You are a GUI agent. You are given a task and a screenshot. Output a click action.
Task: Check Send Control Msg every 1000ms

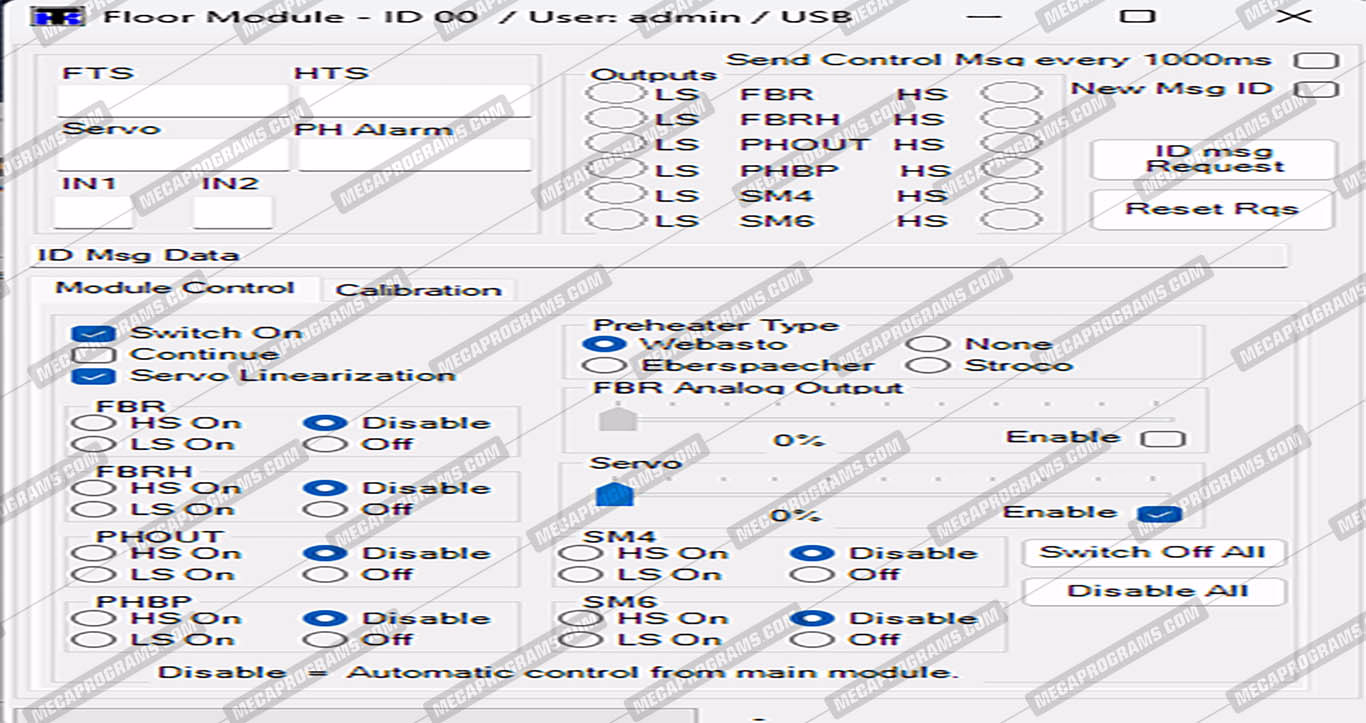[1316, 60]
